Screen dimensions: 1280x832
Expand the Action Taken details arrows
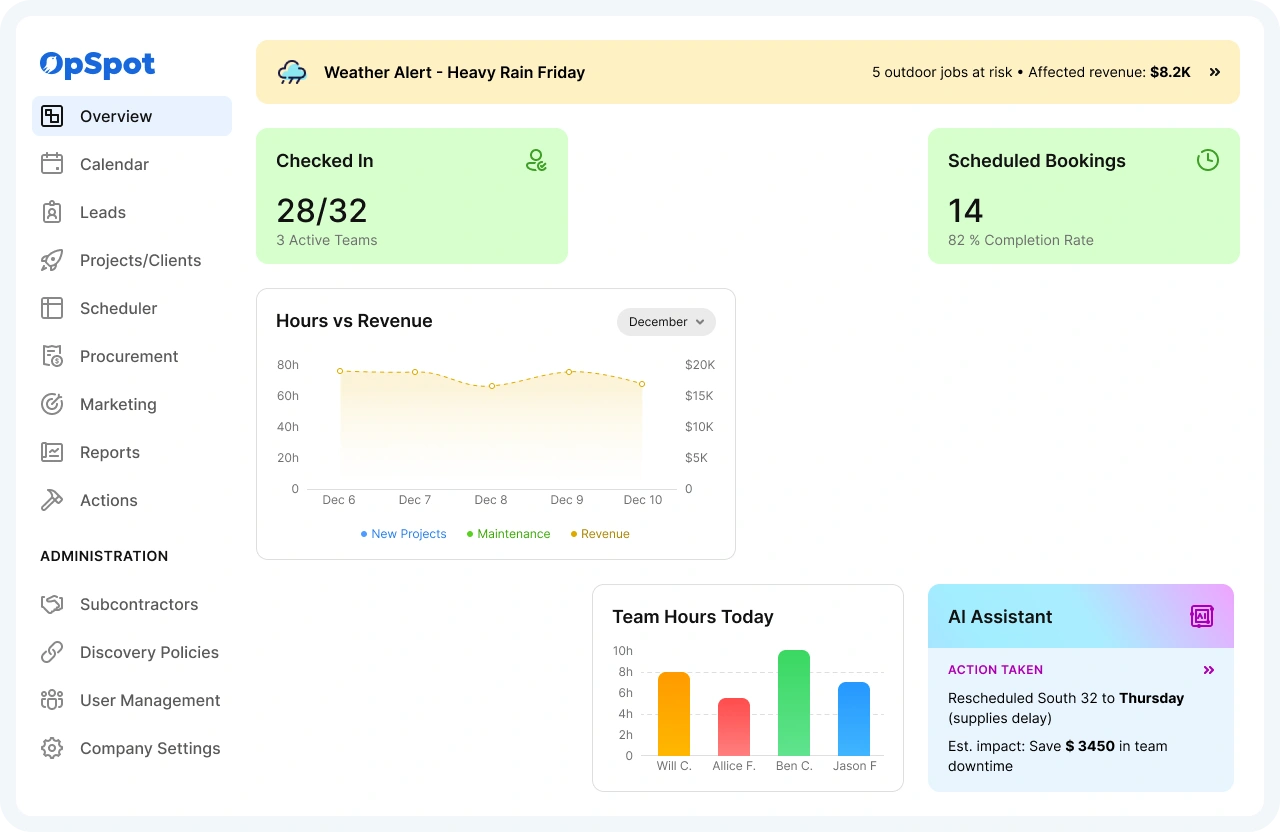click(1209, 670)
